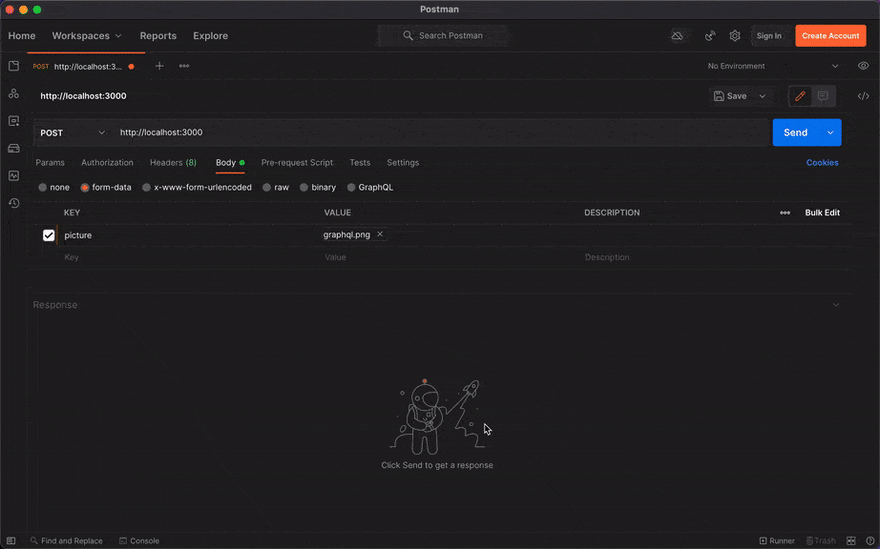This screenshot has height=549, width=880.
Task: Switch to the Tests tab
Action: pyautogui.click(x=360, y=163)
